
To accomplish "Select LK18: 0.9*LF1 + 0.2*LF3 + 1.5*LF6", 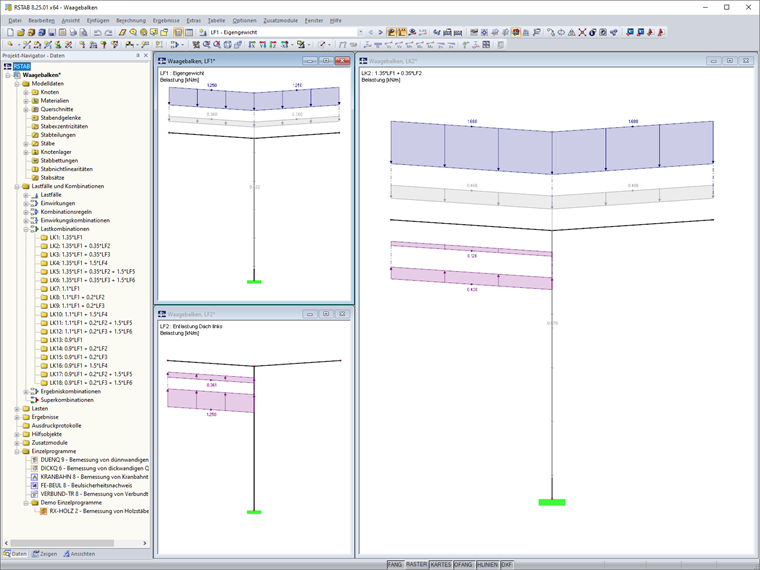I will click(91, 382).
